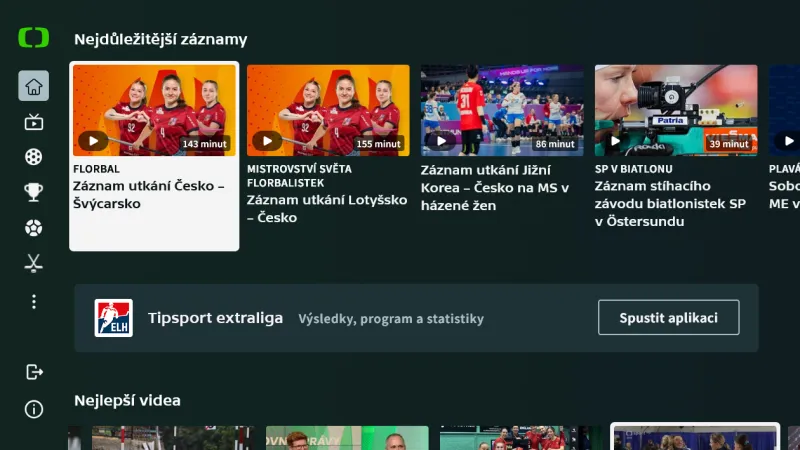Image resolution: width=800 pixels, height=450 pixels.
Task: Click the Nejlepší videa heading
Action: (127, 401)
